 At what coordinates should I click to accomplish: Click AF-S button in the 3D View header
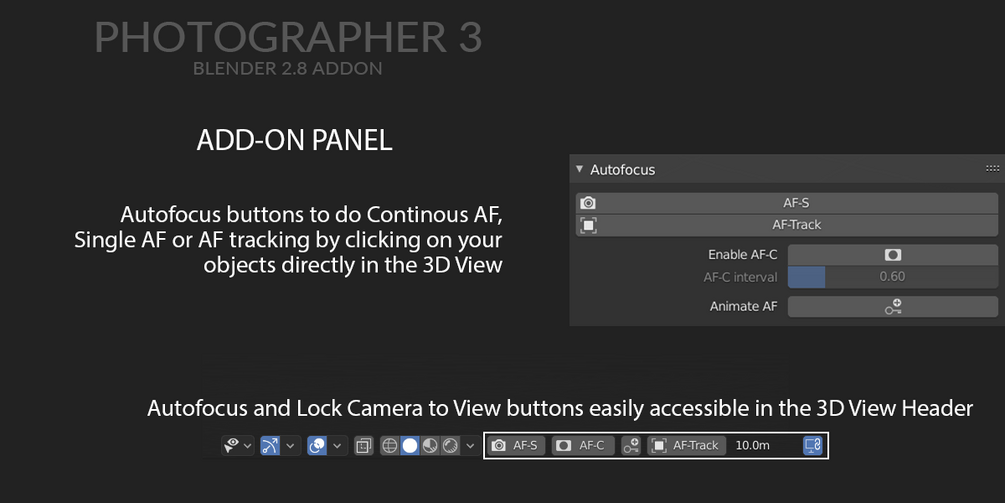(x=516, y=445)
